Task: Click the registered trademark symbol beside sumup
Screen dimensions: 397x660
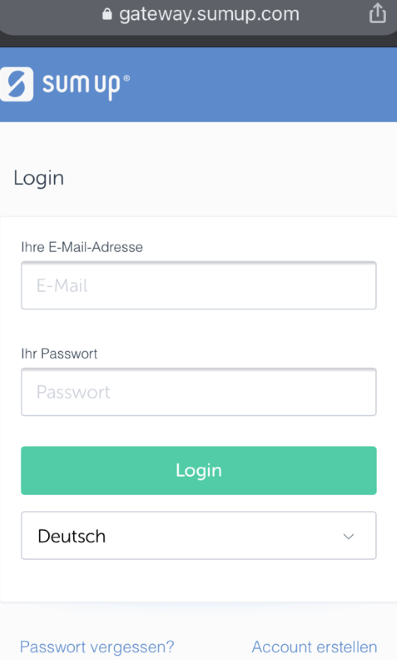Action: (x=126, y=78)
